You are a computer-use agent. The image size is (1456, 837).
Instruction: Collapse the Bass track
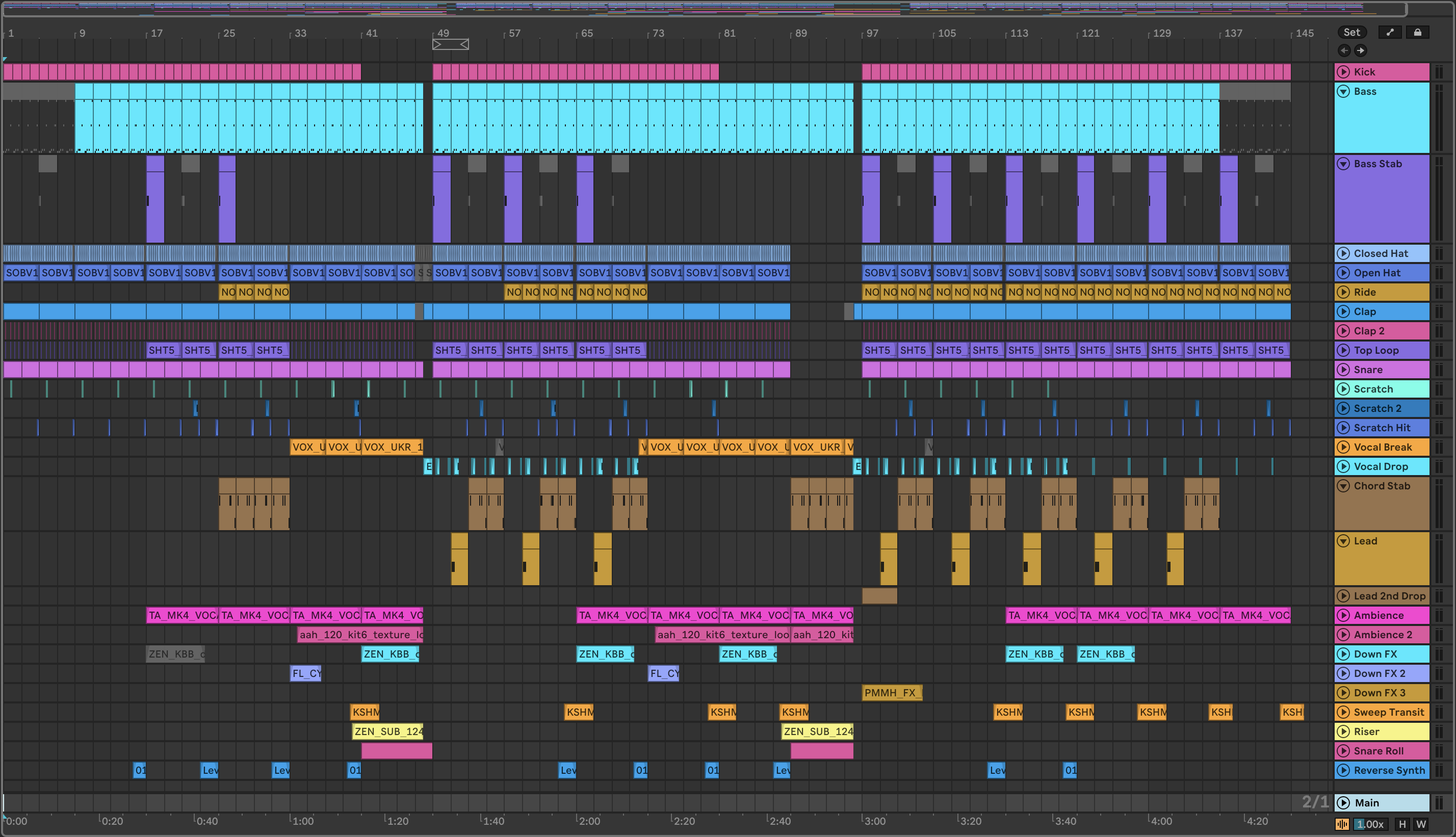tap(1343, 91)
